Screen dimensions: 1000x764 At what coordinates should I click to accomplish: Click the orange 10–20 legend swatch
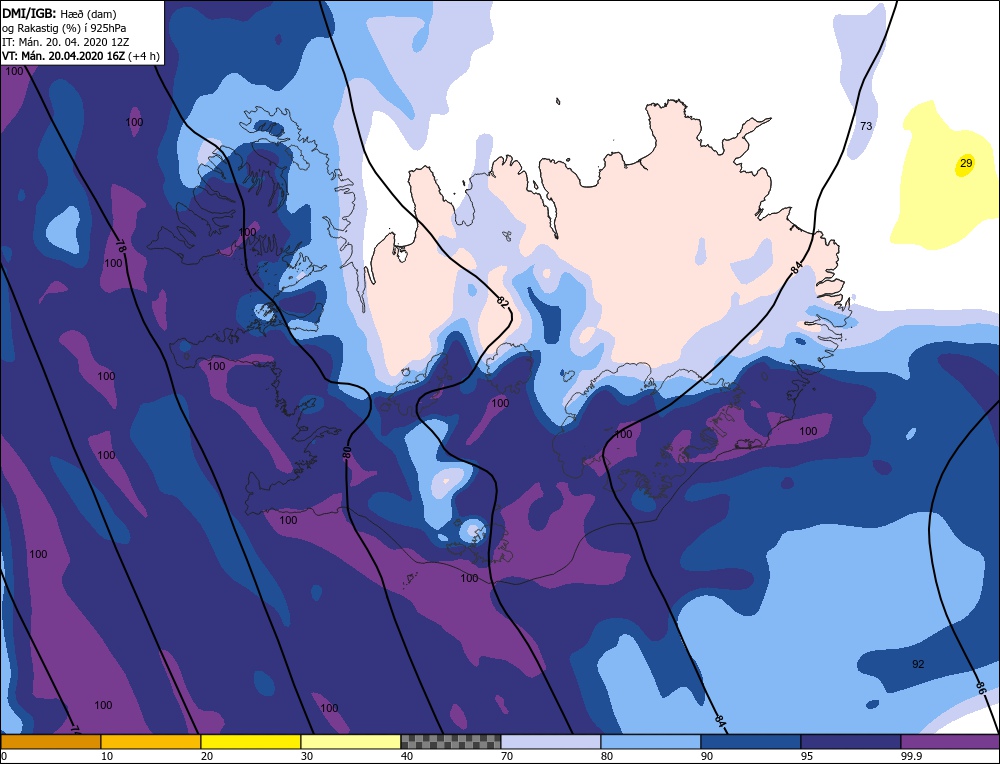pyautogui.click(x=151, y=742)
